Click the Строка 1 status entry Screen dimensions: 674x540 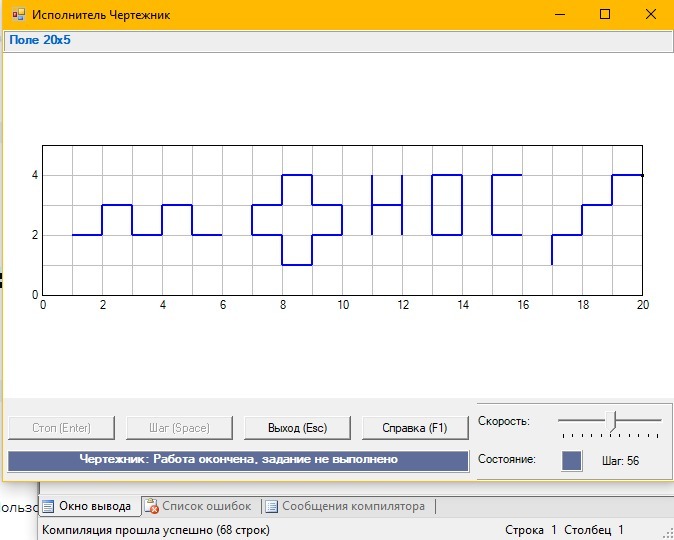pyautogui.click(x=531, y=530)
